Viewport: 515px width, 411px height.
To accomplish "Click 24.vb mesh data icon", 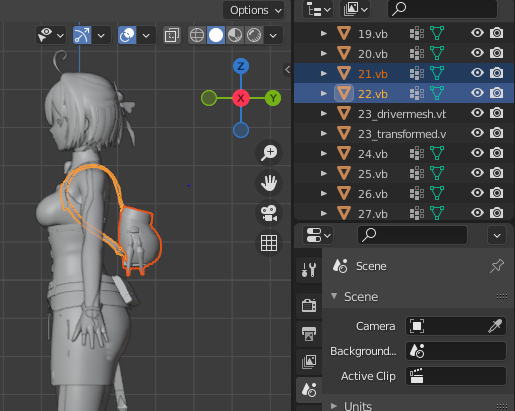I will [x=437, y=153].
